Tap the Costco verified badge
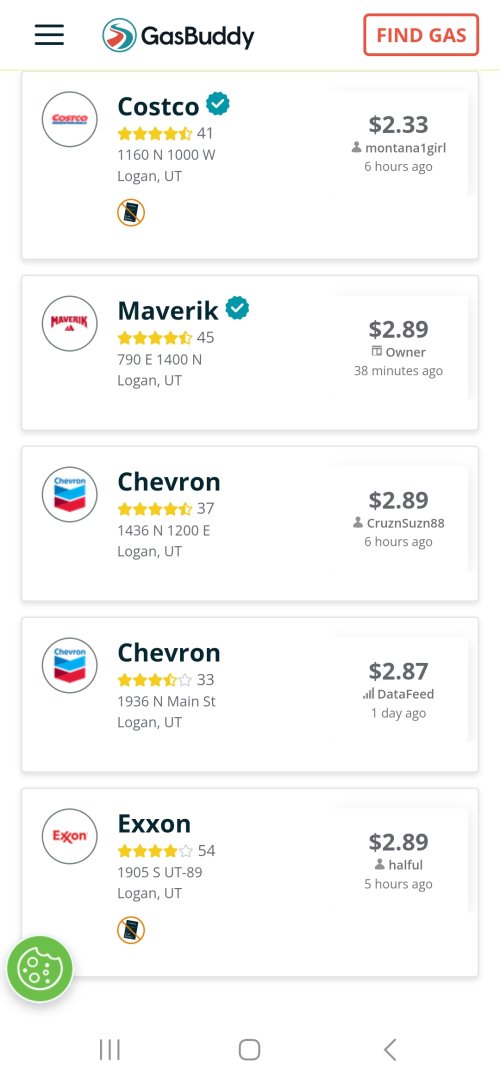This screenshot has height=1084, width=500. (x=218, y=104)
